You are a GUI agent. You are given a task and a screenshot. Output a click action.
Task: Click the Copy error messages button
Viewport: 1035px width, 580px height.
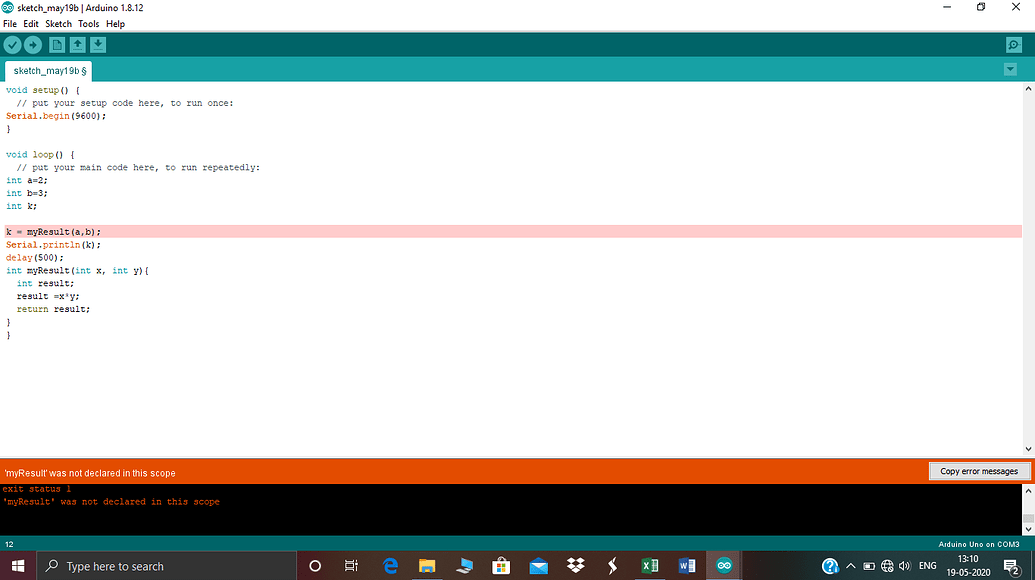coord(979,471)
